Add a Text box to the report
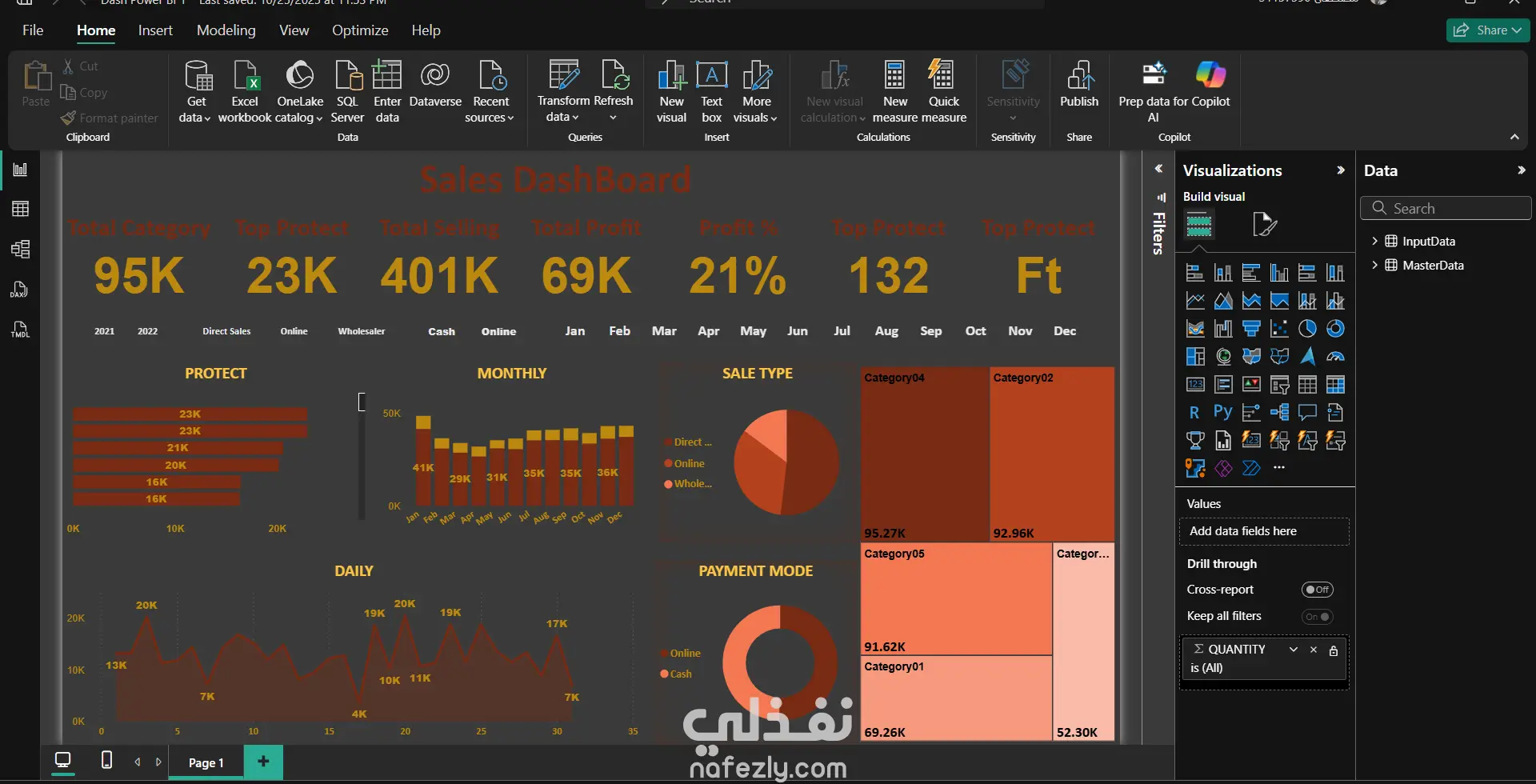The width and height of the screenshot is (1536, 784). pyautogui.click(x=711, y=92)
